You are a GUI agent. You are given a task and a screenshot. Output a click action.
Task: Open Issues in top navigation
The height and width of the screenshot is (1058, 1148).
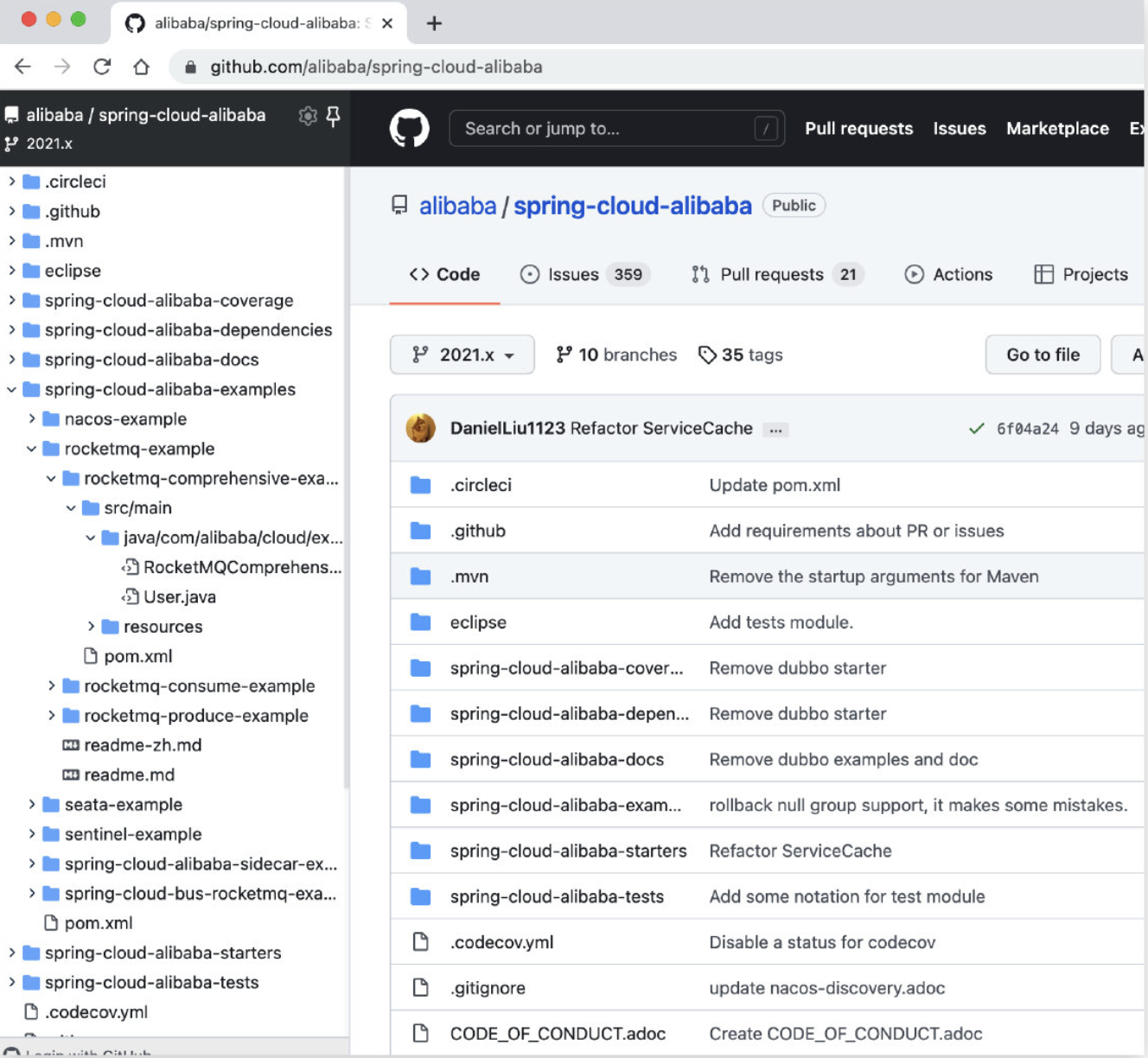coord(960,129)
